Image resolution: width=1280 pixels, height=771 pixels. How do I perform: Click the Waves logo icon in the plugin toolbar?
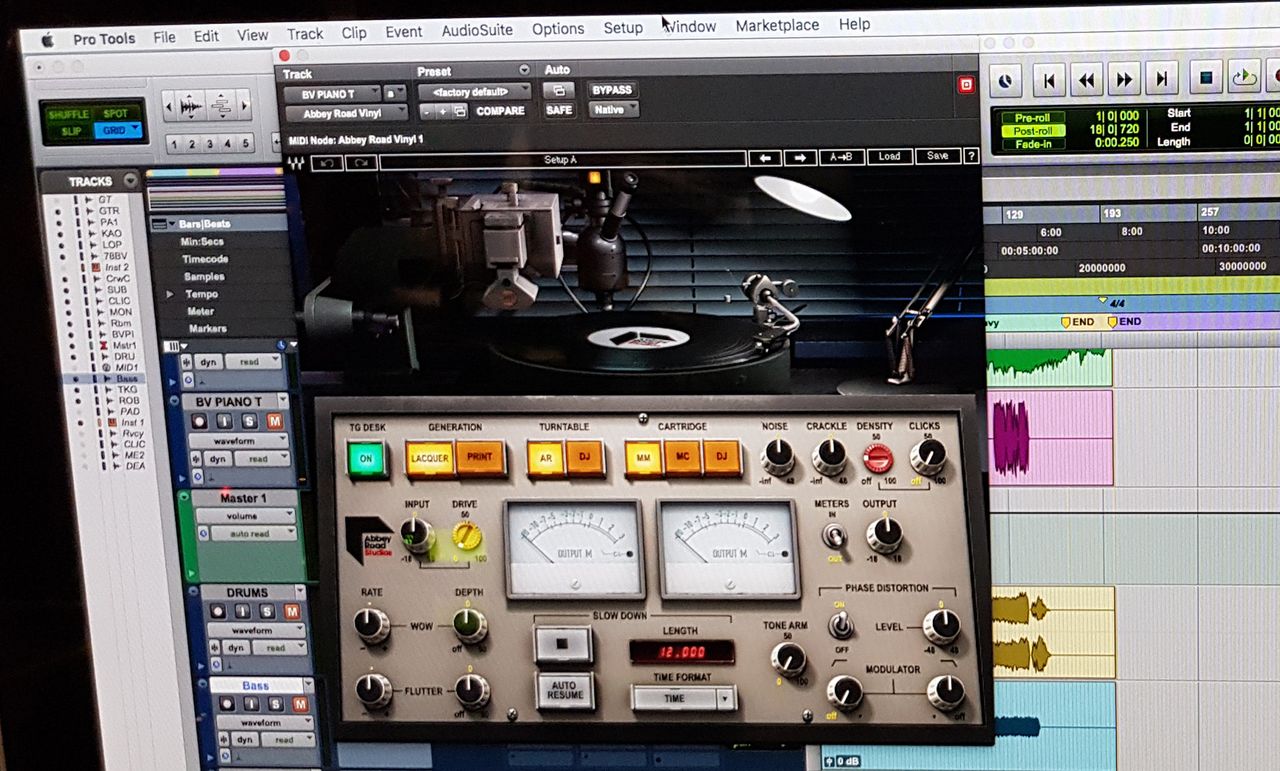tap(296, 163)
